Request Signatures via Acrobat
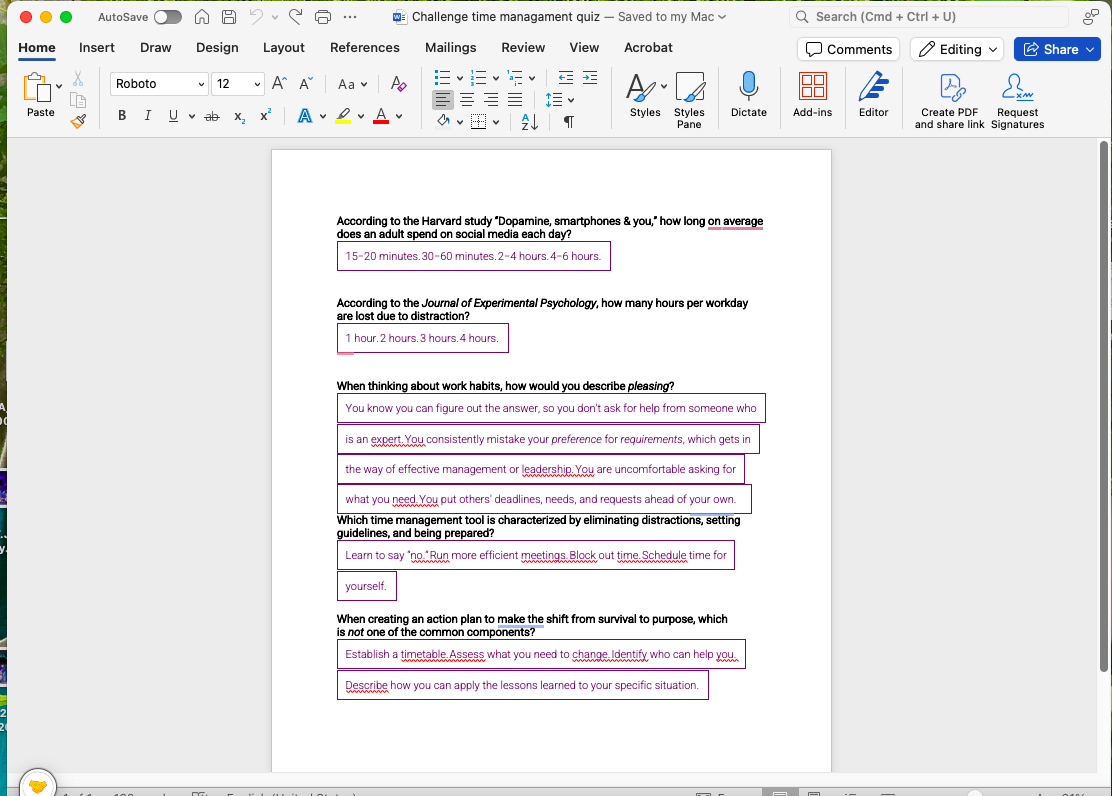The width and height of the screenshot is (1112, 796). point(1017,100)
